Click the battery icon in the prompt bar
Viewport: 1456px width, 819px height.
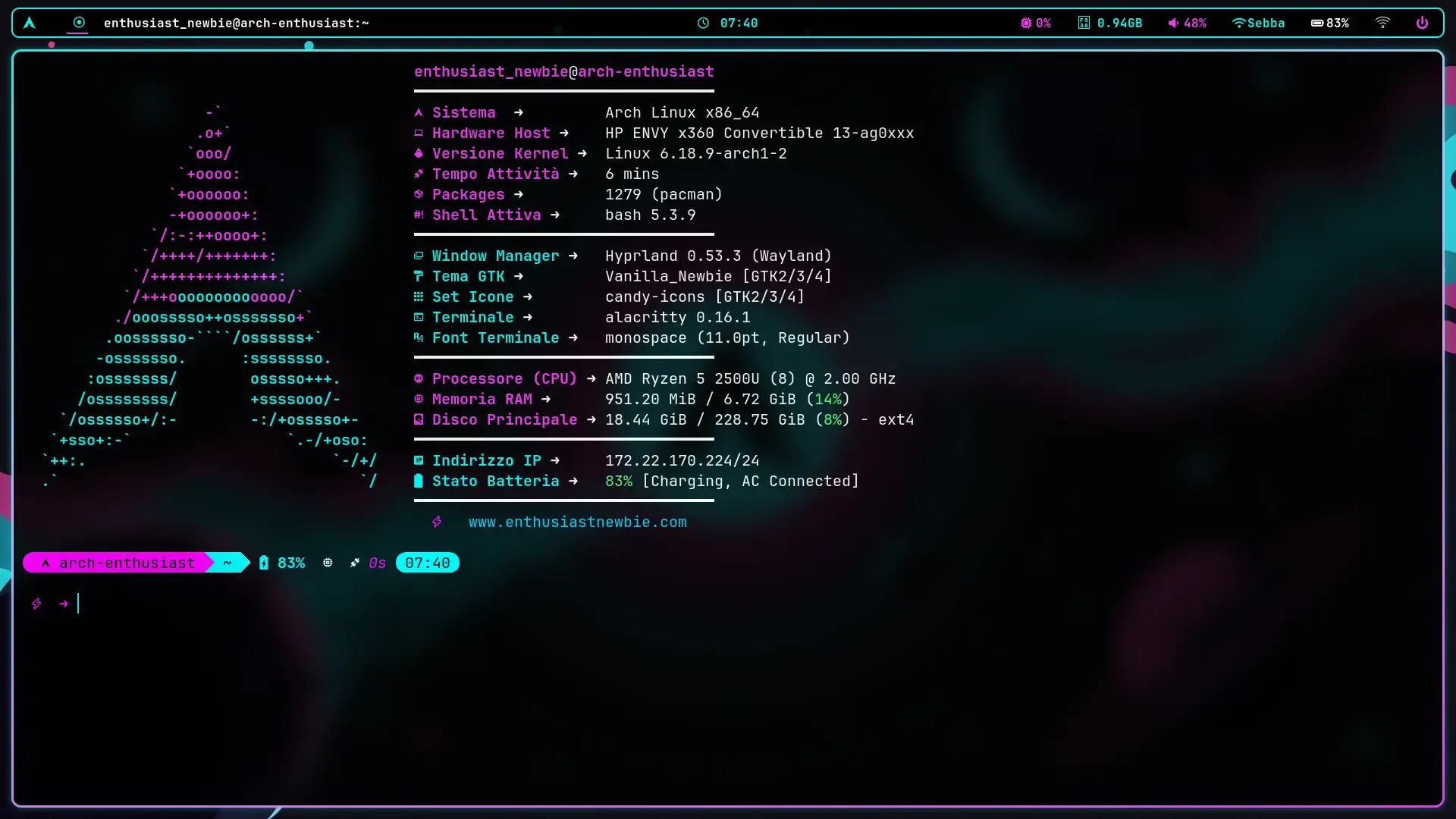point(264,563)
